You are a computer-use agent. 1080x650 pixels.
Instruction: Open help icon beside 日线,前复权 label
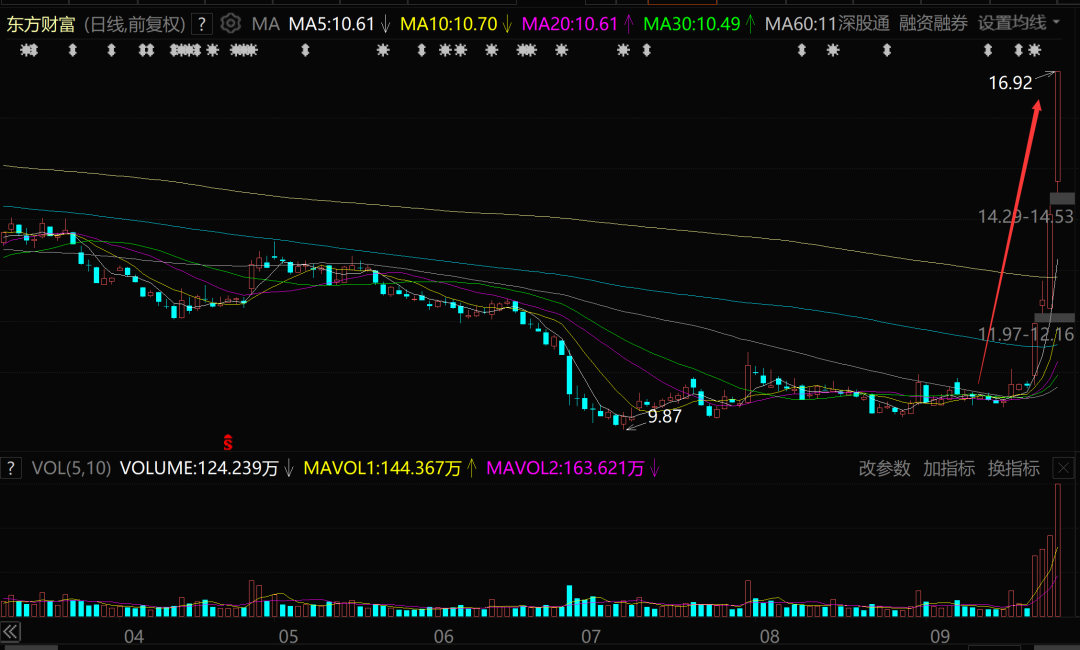click(x=201, y=24)
